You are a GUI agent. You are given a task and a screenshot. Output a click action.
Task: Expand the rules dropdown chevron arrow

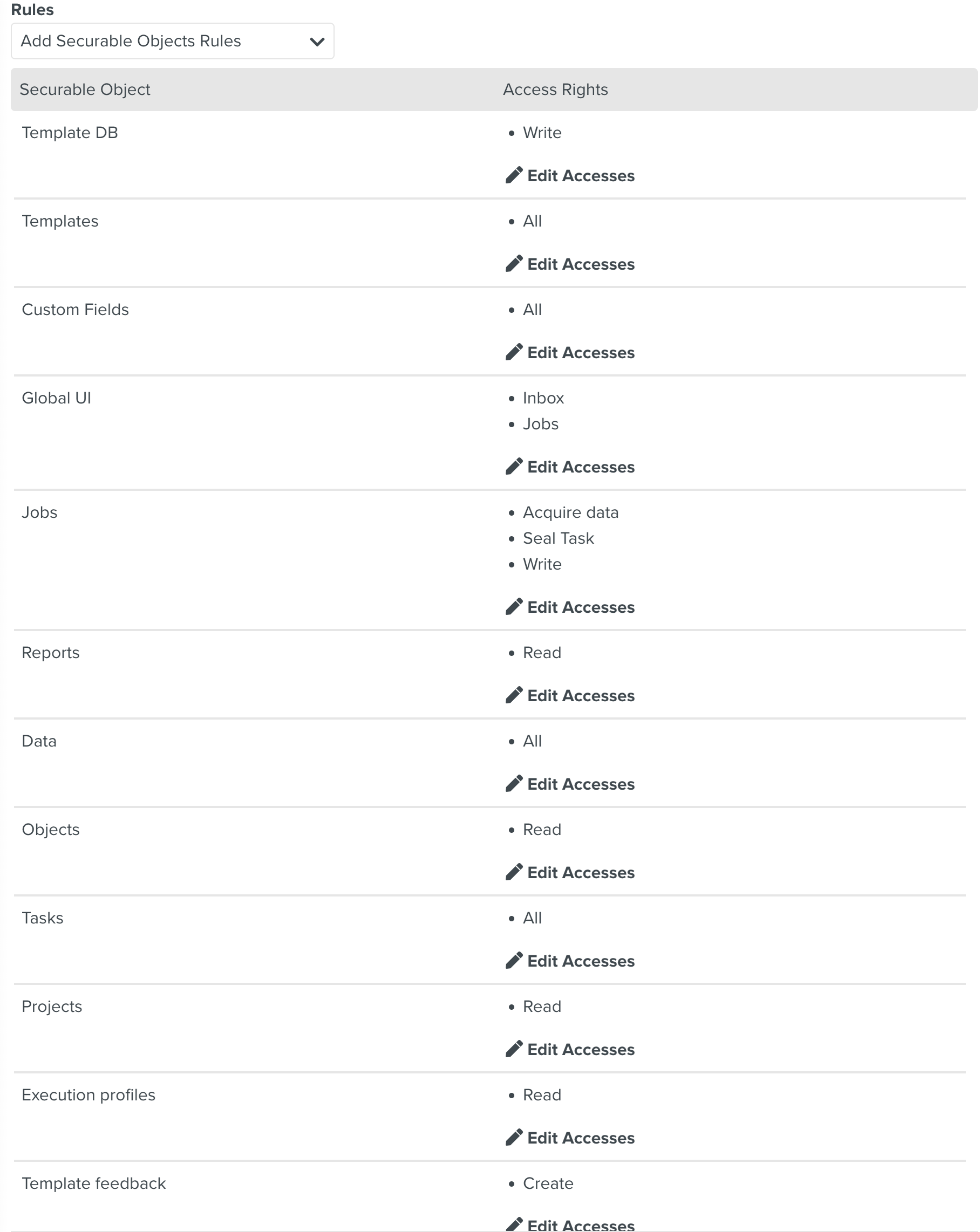(317, 42)
